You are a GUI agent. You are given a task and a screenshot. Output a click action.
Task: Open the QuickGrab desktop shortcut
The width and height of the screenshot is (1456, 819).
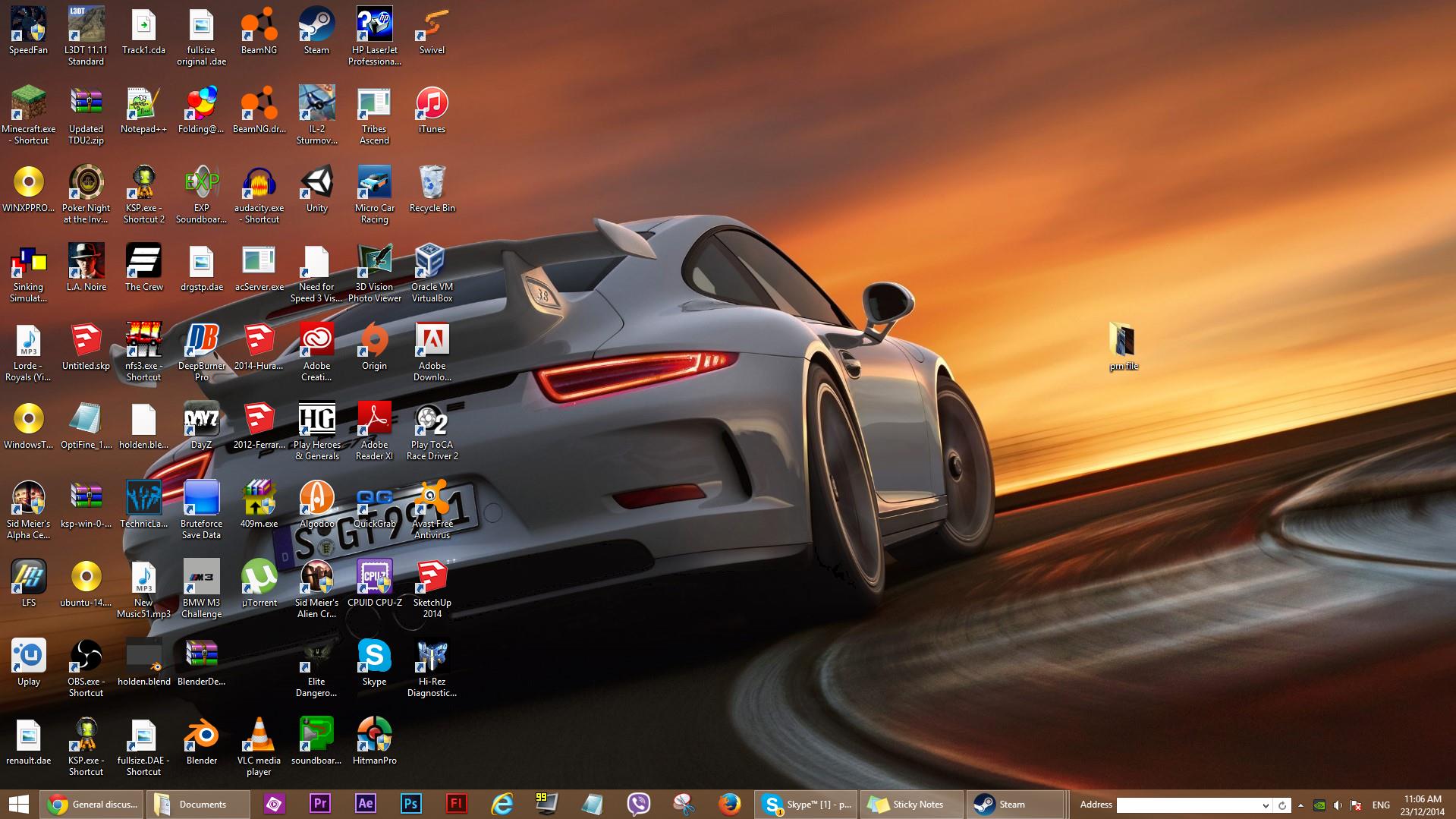point(374,505)
